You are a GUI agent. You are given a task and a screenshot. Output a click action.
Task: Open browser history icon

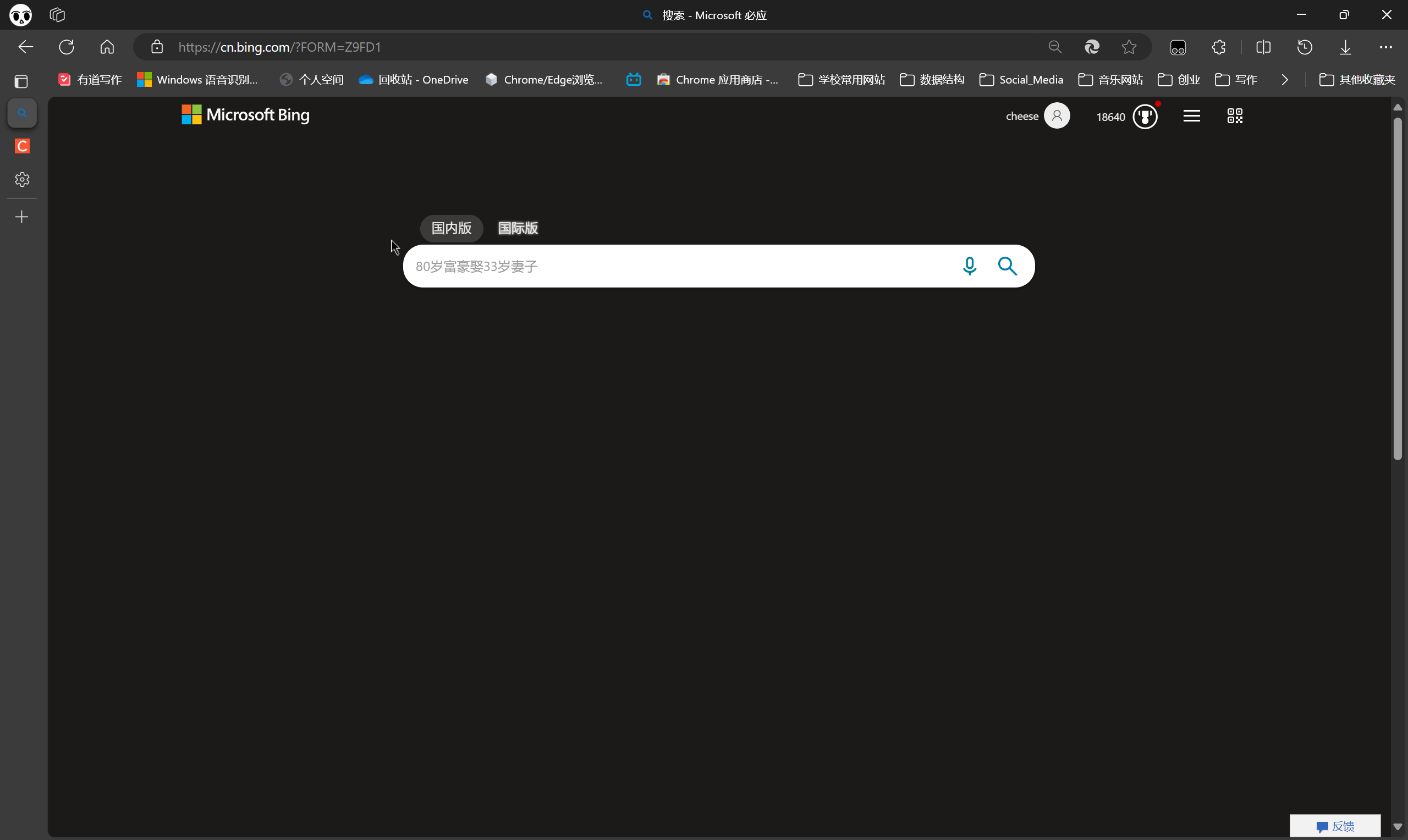[1305, 47]
